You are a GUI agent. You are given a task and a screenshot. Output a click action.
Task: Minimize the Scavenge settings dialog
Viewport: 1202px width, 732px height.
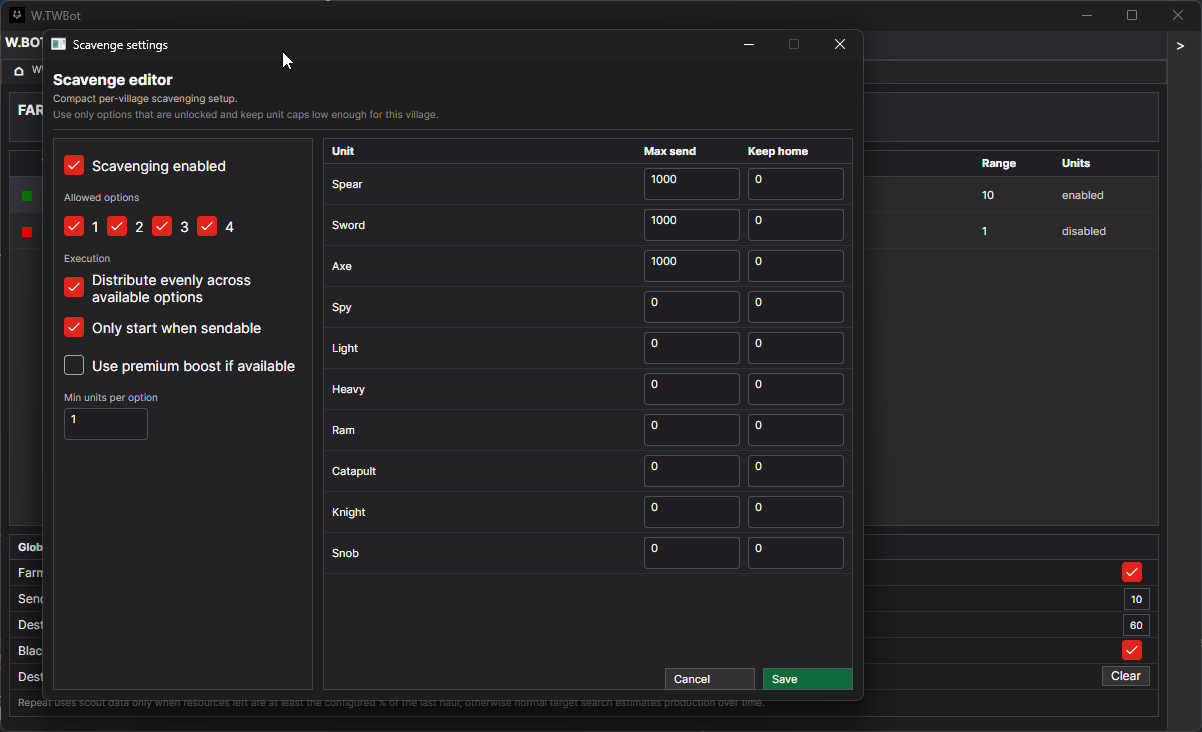[749, 44]
